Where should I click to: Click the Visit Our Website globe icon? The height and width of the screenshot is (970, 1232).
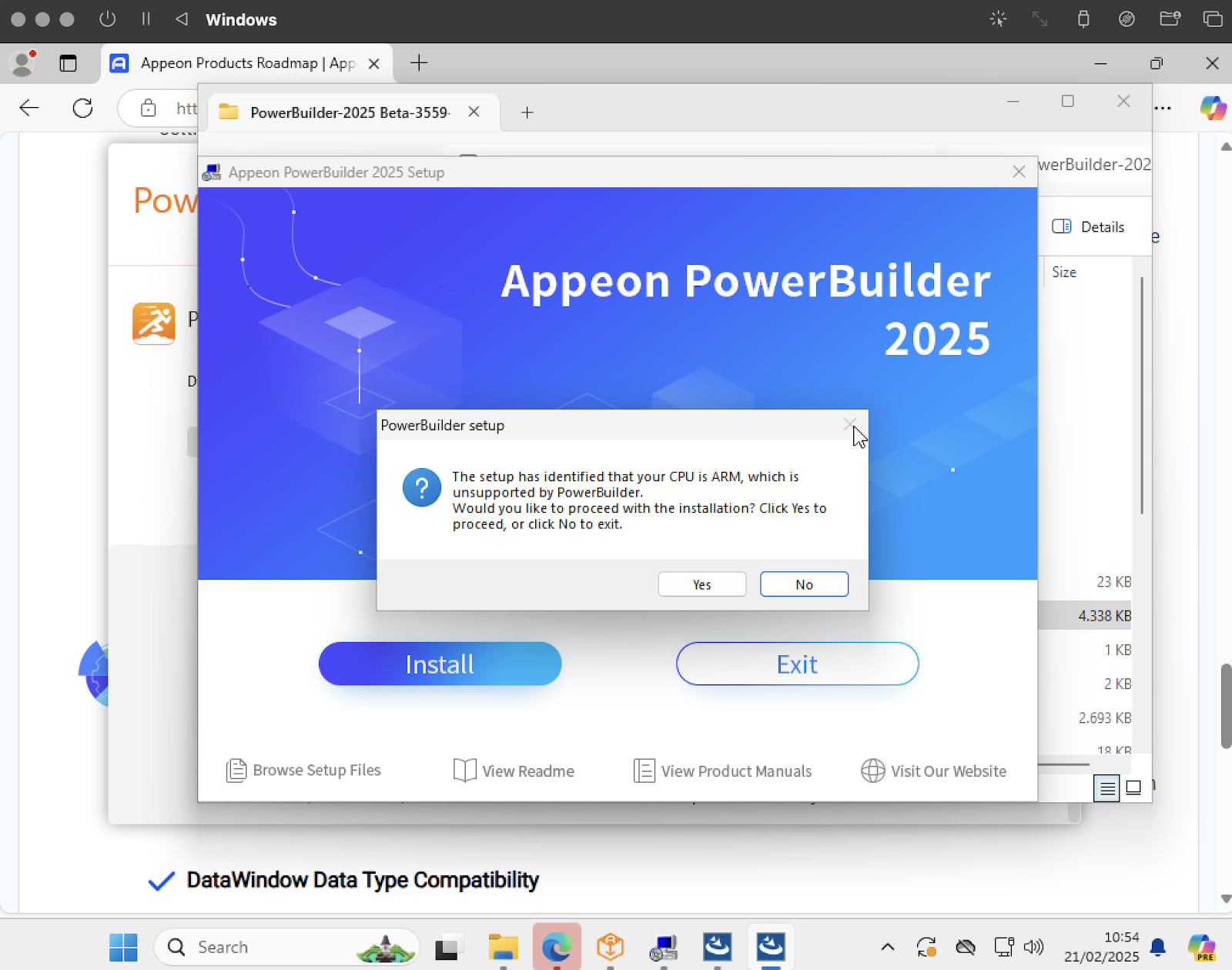pyautogui.click(x=872, y=771)
